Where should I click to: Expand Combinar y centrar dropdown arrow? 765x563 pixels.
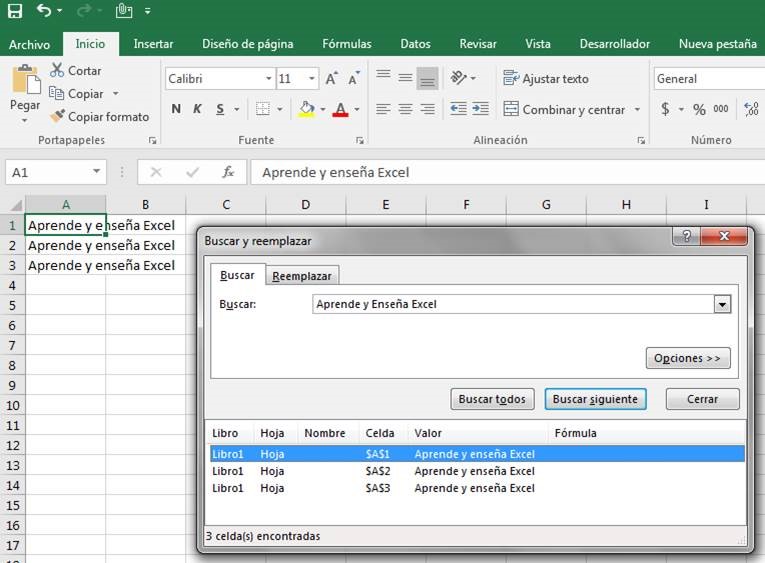(637, 109)
